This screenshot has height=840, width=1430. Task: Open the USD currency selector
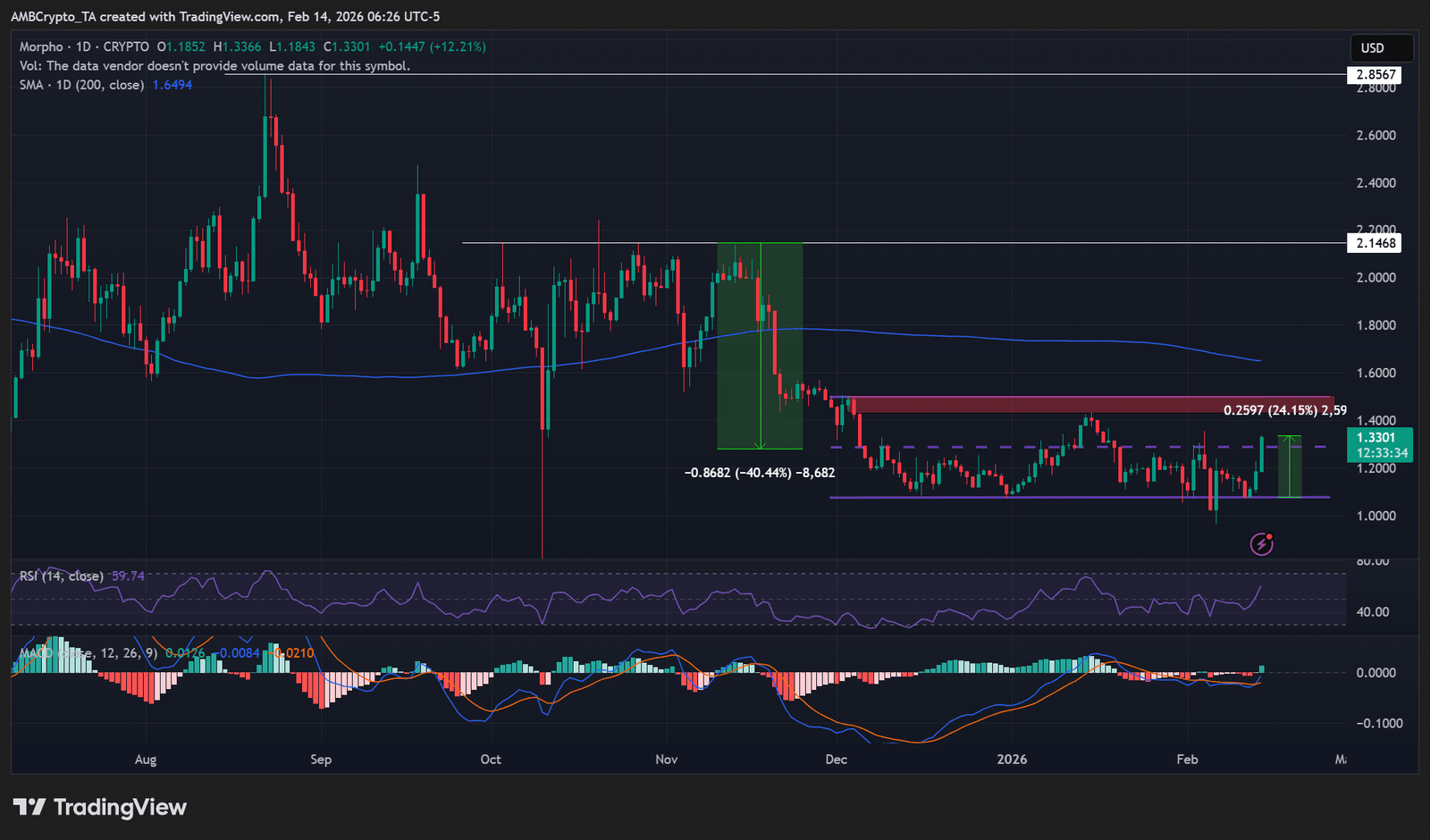tap(1381, 48)
